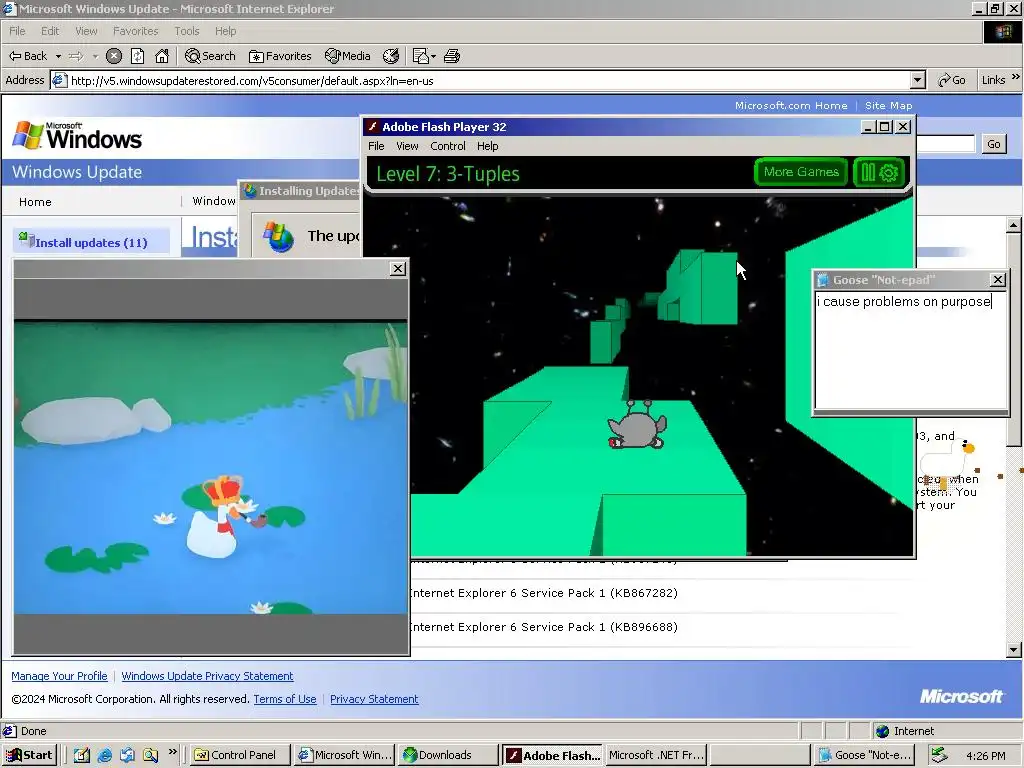This screenshot has width=1024, height=768.
Task: Click the Manage Your Profile link
Action: coord(59,676)
